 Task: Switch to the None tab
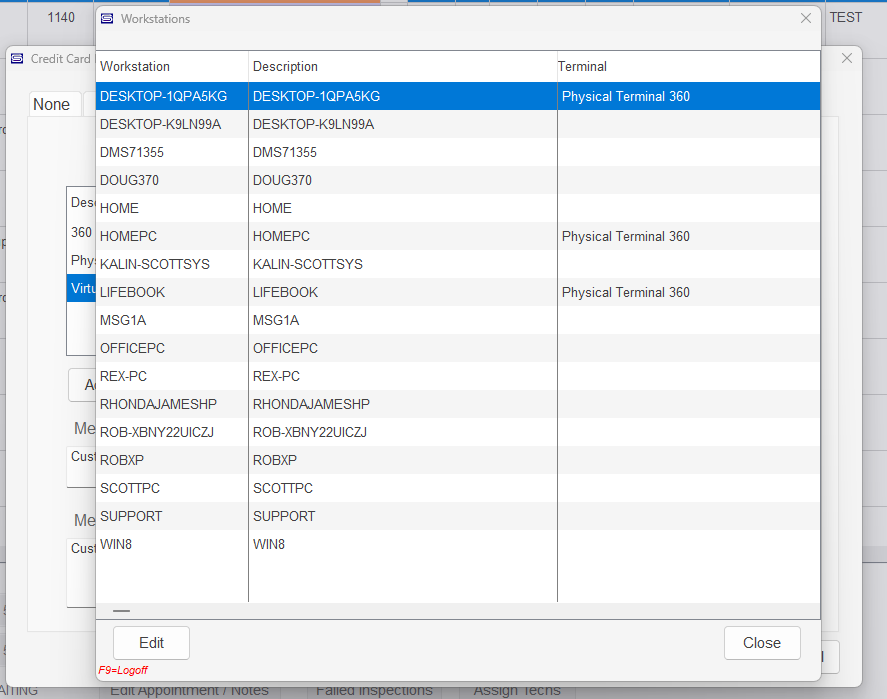point(52,105)
